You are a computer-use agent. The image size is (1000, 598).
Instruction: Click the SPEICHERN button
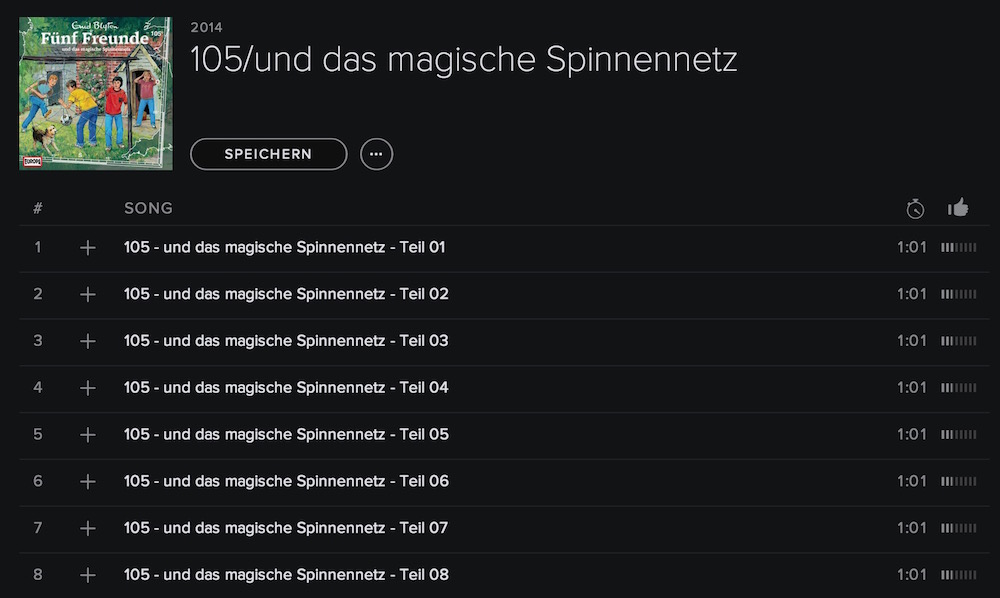pos(268,154)
